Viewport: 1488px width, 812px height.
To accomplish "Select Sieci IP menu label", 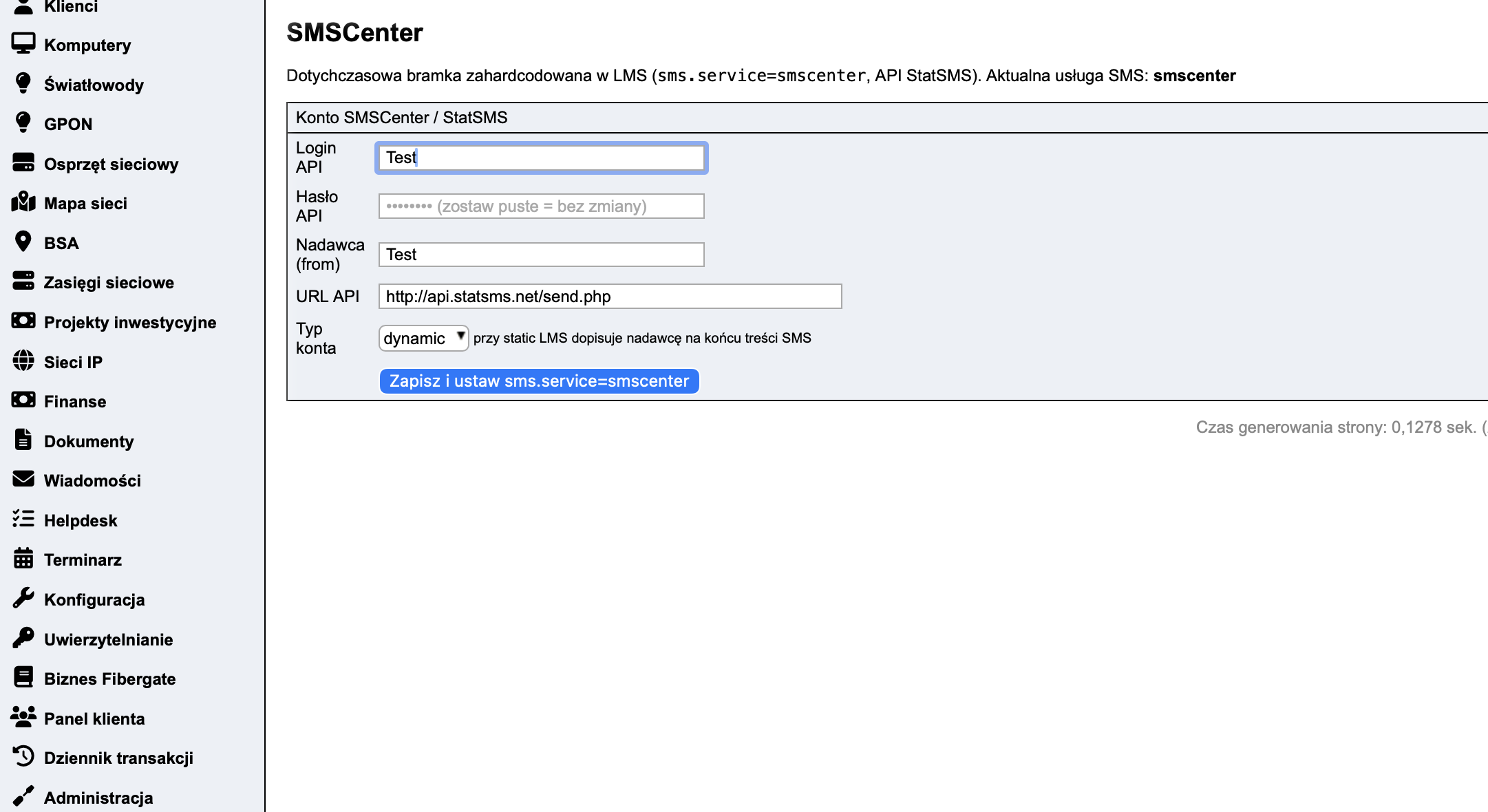I will coord(73,362).
